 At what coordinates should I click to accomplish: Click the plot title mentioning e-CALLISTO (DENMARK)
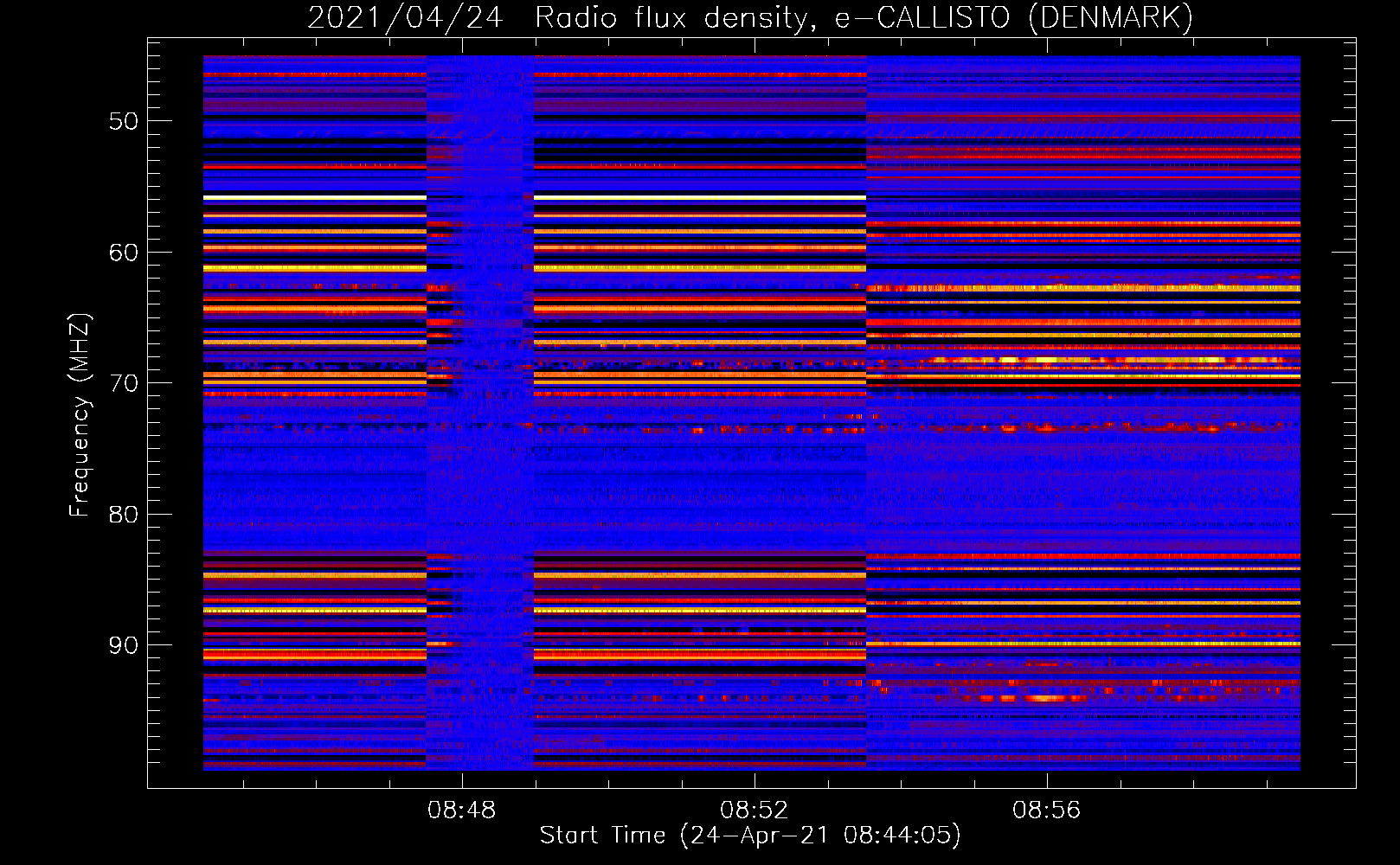(750, 17)
